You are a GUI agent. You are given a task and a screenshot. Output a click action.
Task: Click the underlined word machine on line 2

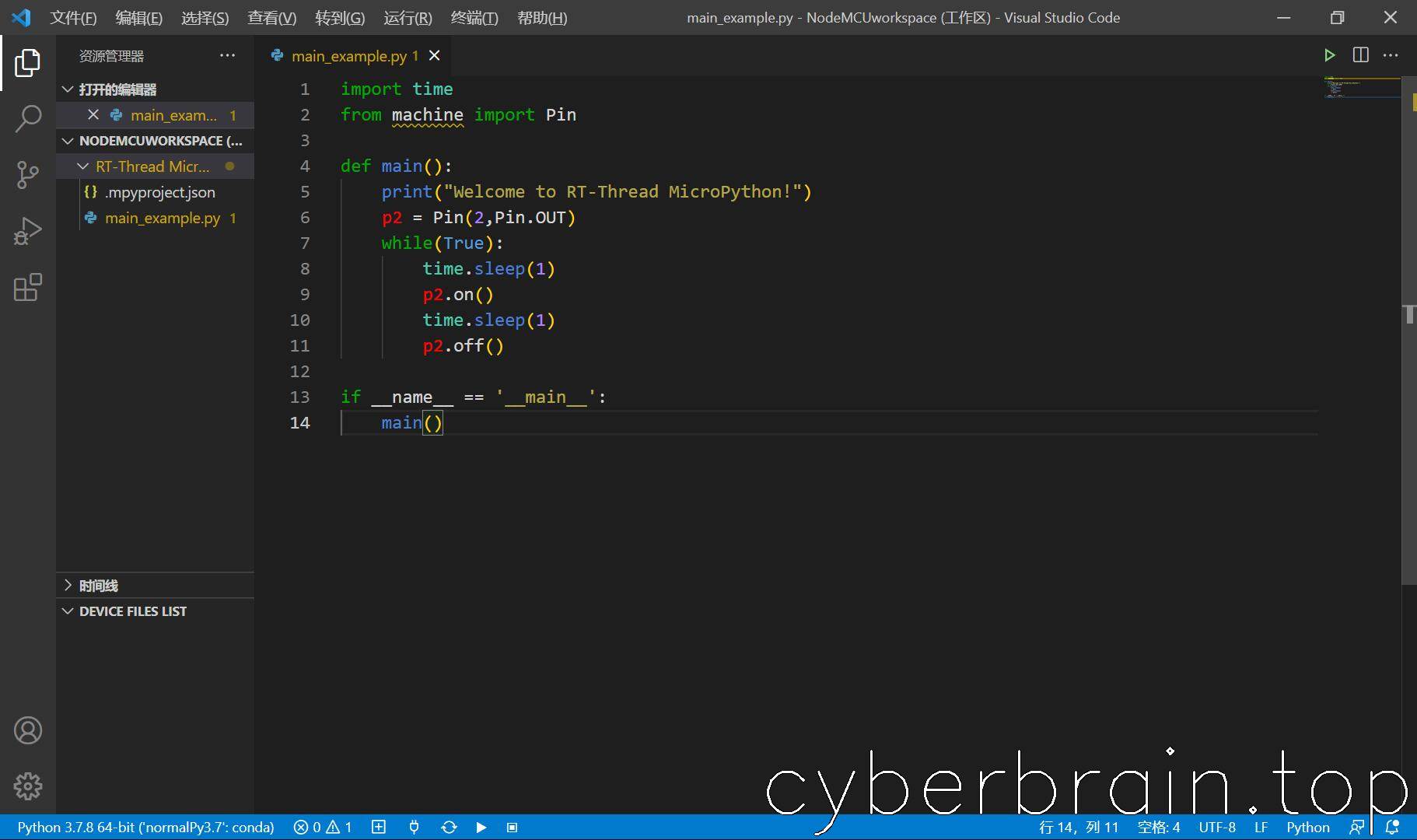point(427,114)
